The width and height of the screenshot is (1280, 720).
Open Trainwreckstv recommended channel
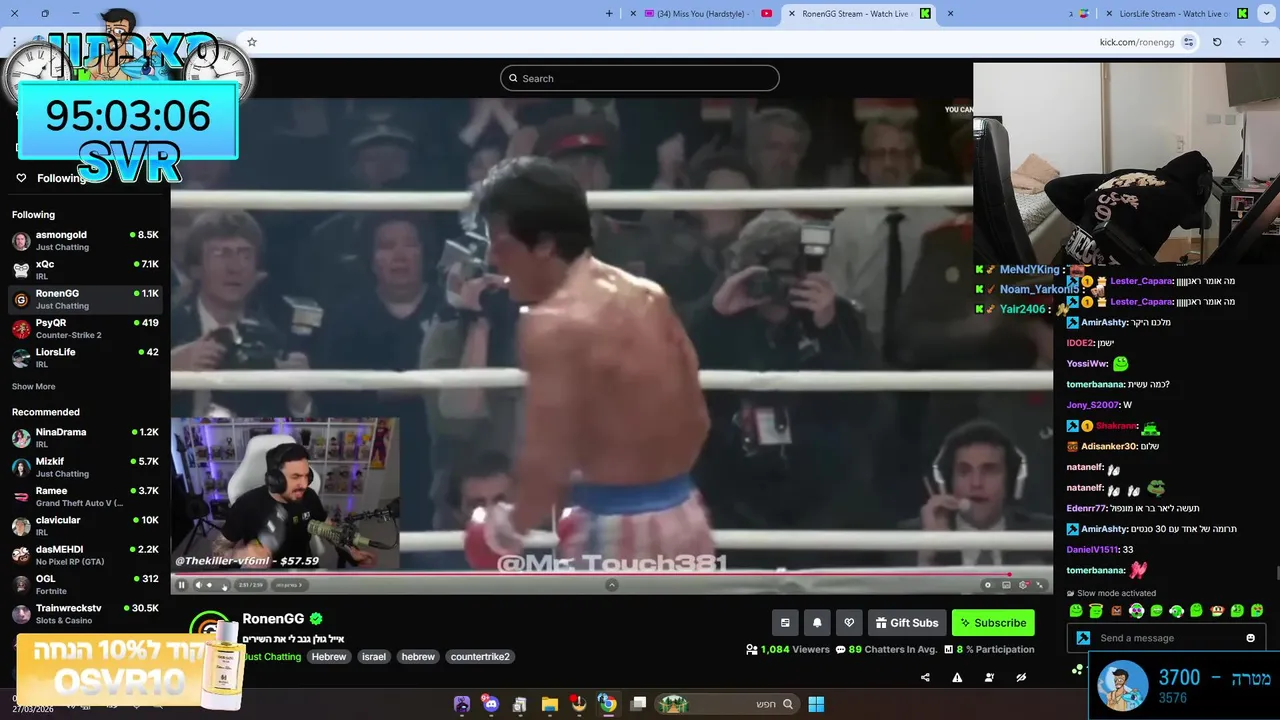tap(85, 613)
